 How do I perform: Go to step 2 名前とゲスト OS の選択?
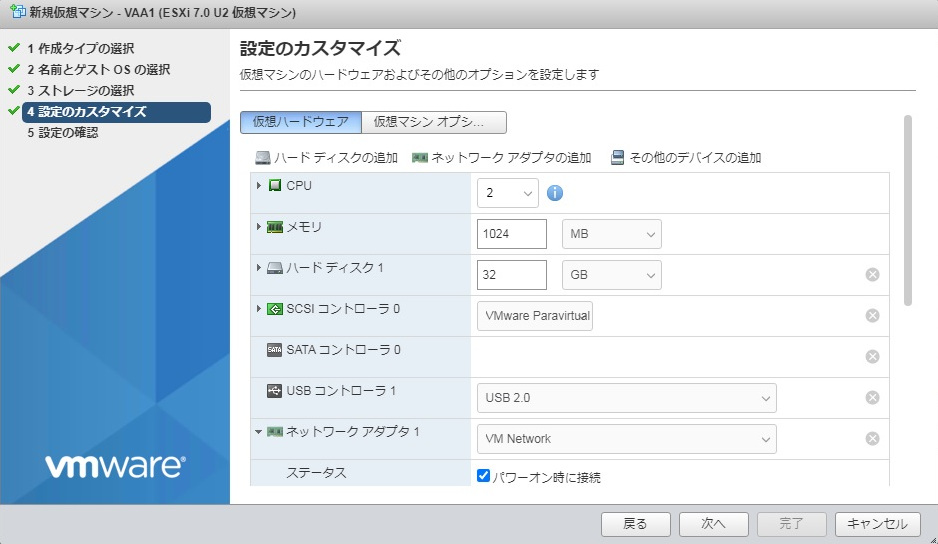pos(99,69)
